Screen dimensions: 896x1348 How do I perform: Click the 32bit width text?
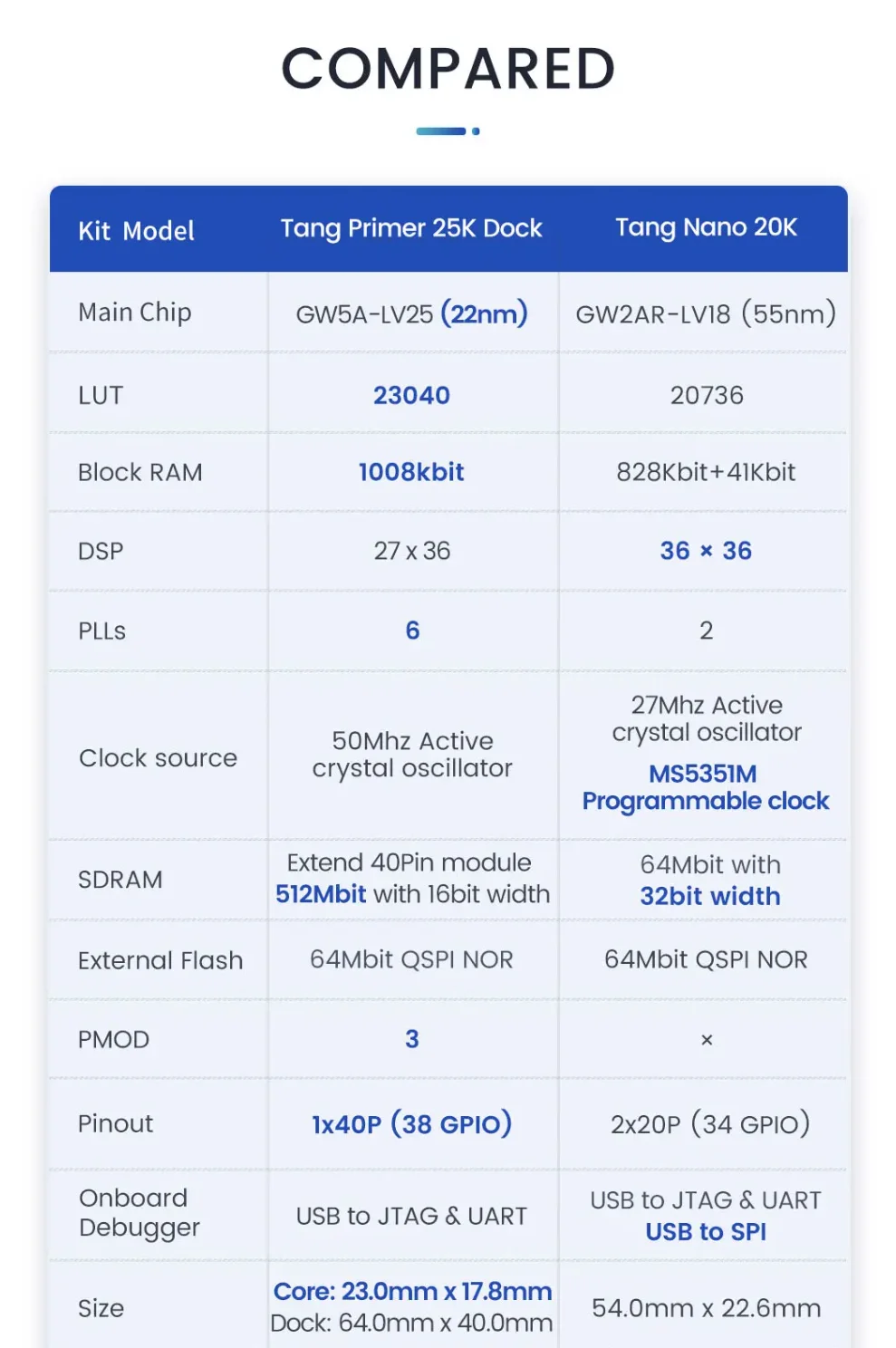709,896
